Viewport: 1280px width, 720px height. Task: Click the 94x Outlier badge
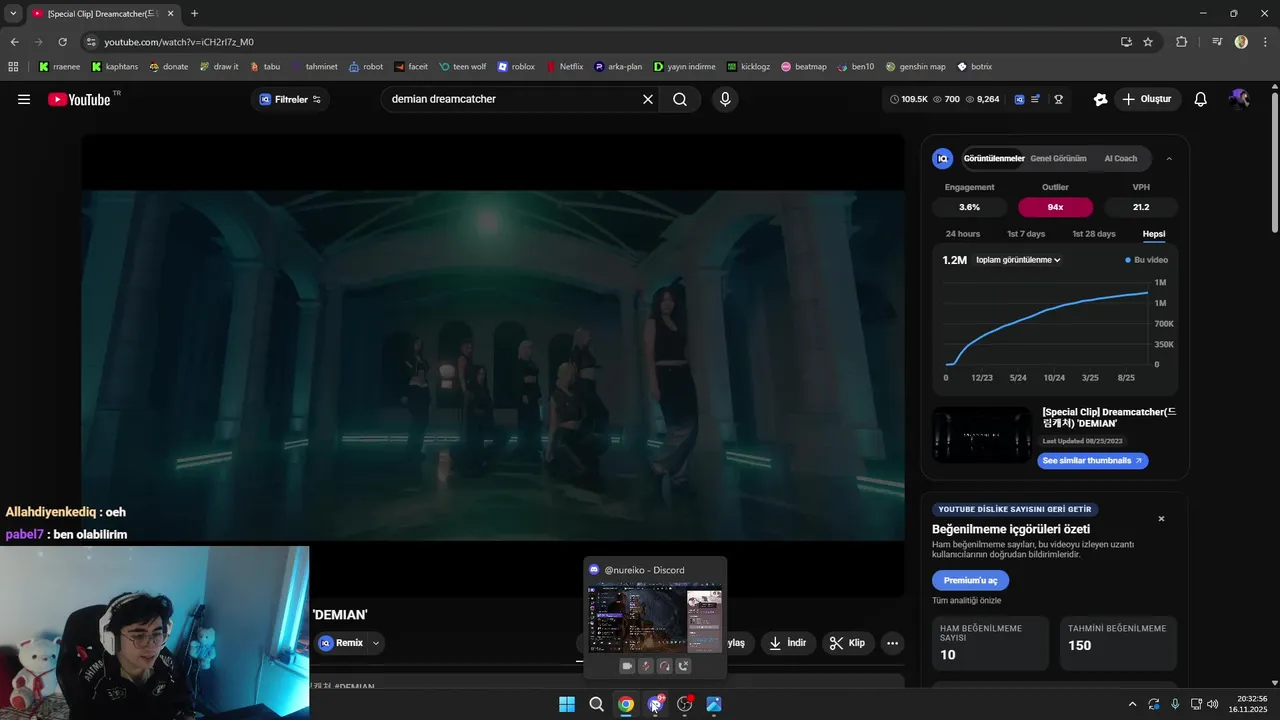click(x=1055, y=207)
